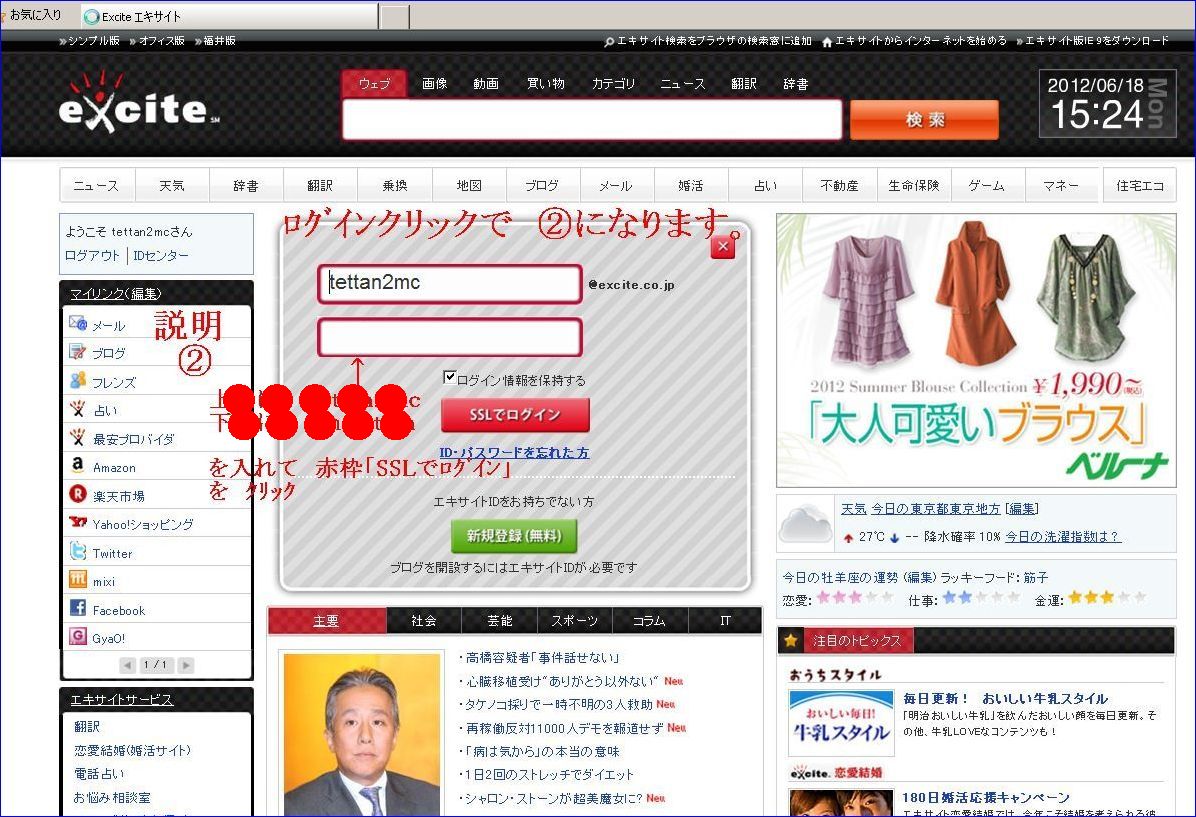Open マネー in the navigation bar
This screenshot has width=1196, height=817.
click(x=1061, y=185)
